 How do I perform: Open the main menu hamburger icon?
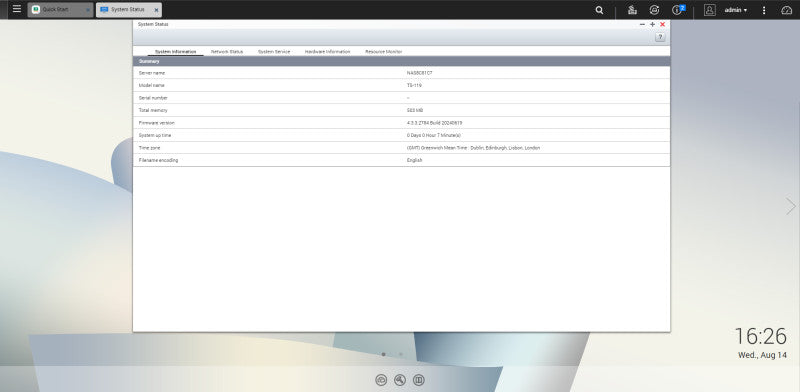point(17,9)
